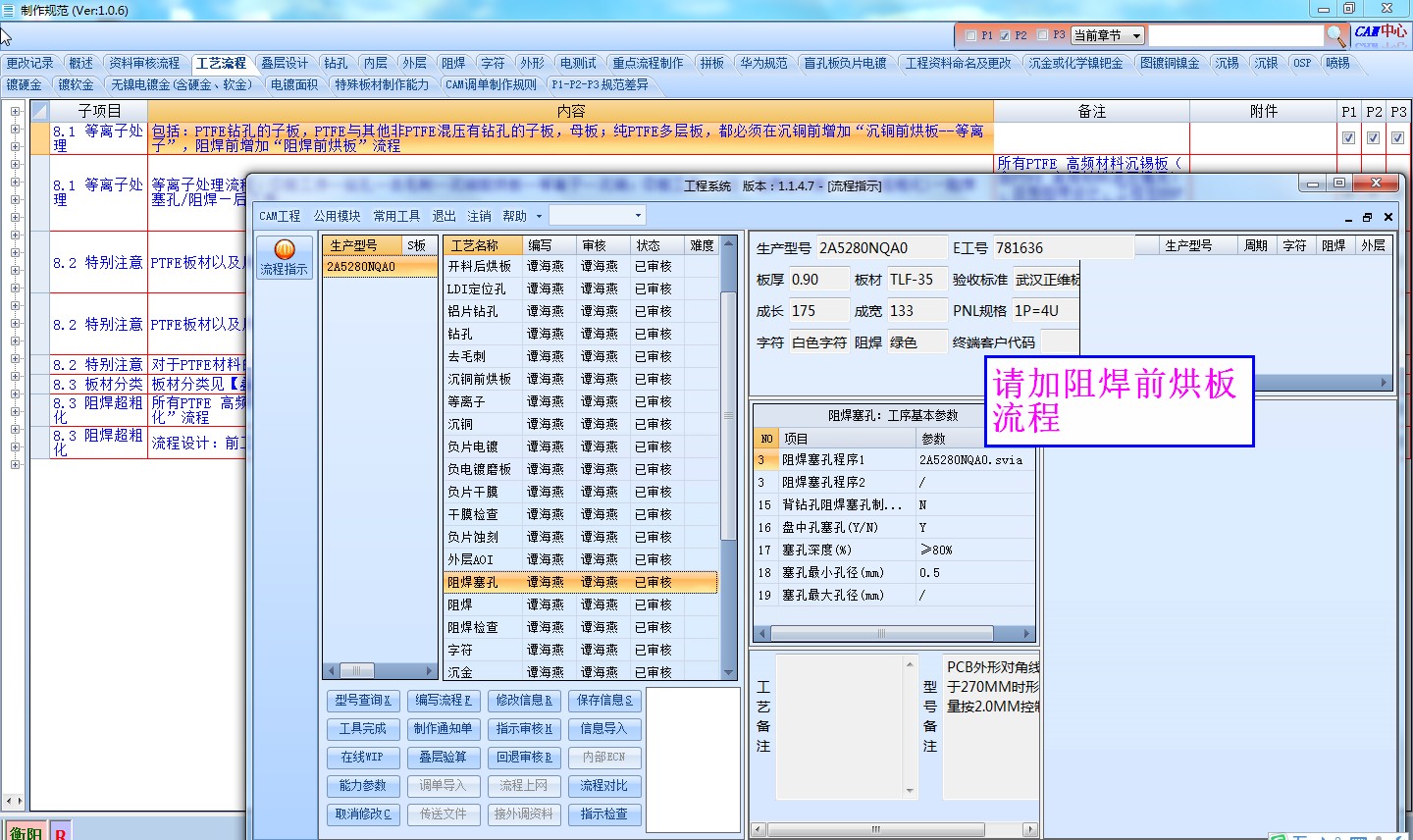Click the horizontal scrollbar under parameter table
The width and height of the screenshot is (1413, 840).
(x=894, y=634)
